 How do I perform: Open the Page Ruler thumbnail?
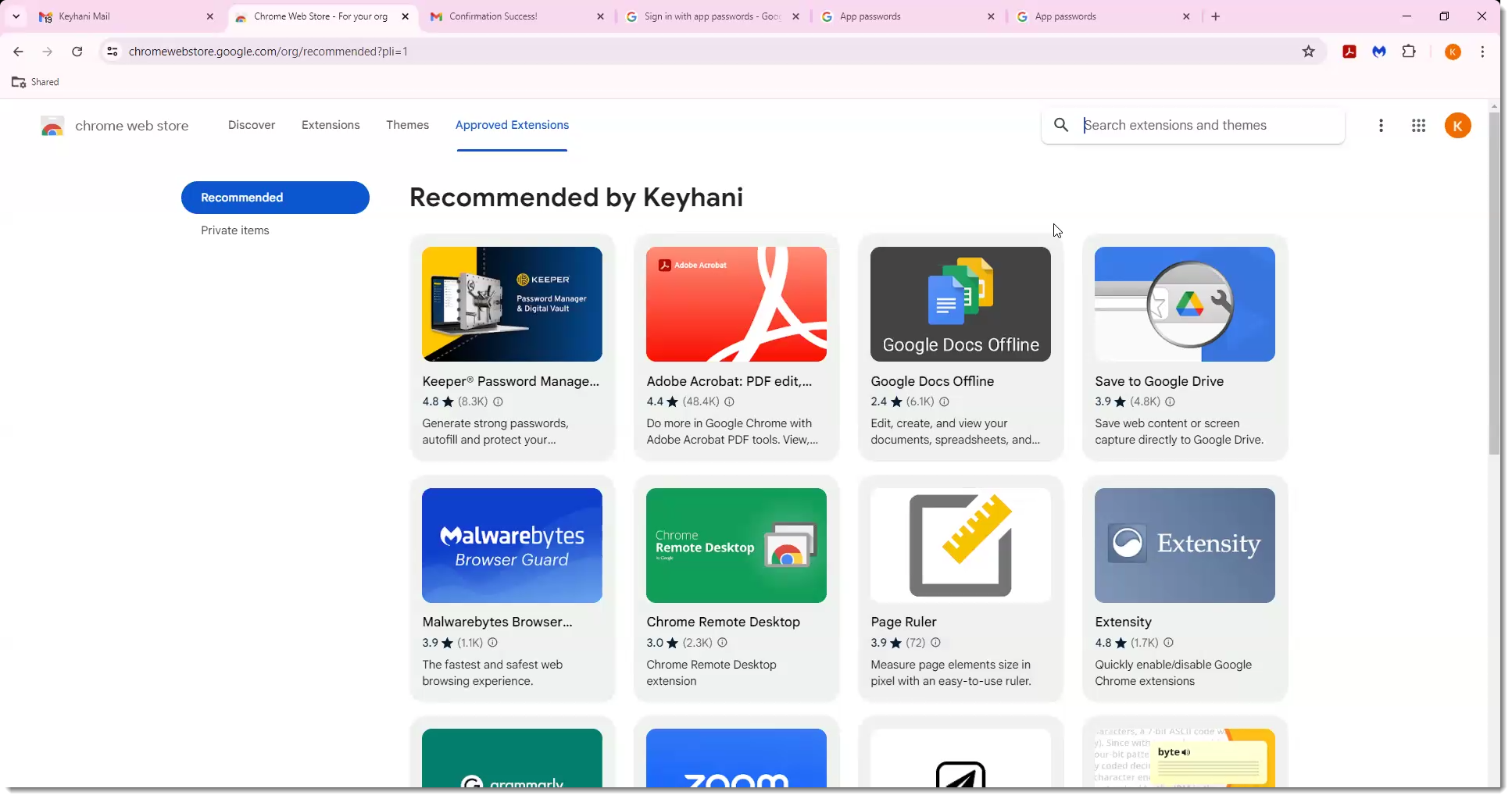click(x=960, y=545)
